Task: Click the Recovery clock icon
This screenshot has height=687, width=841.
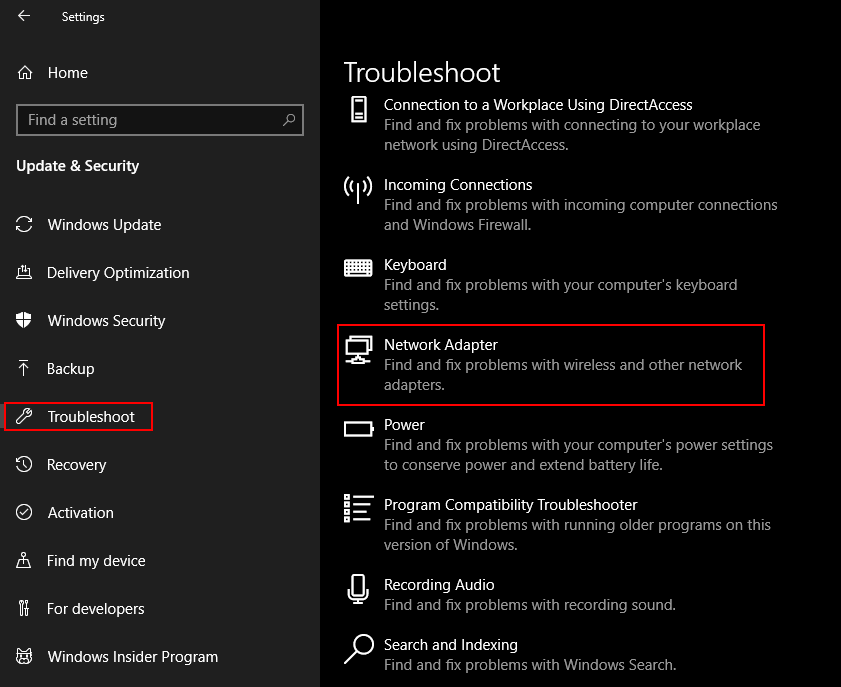Action: coord(24,464)
